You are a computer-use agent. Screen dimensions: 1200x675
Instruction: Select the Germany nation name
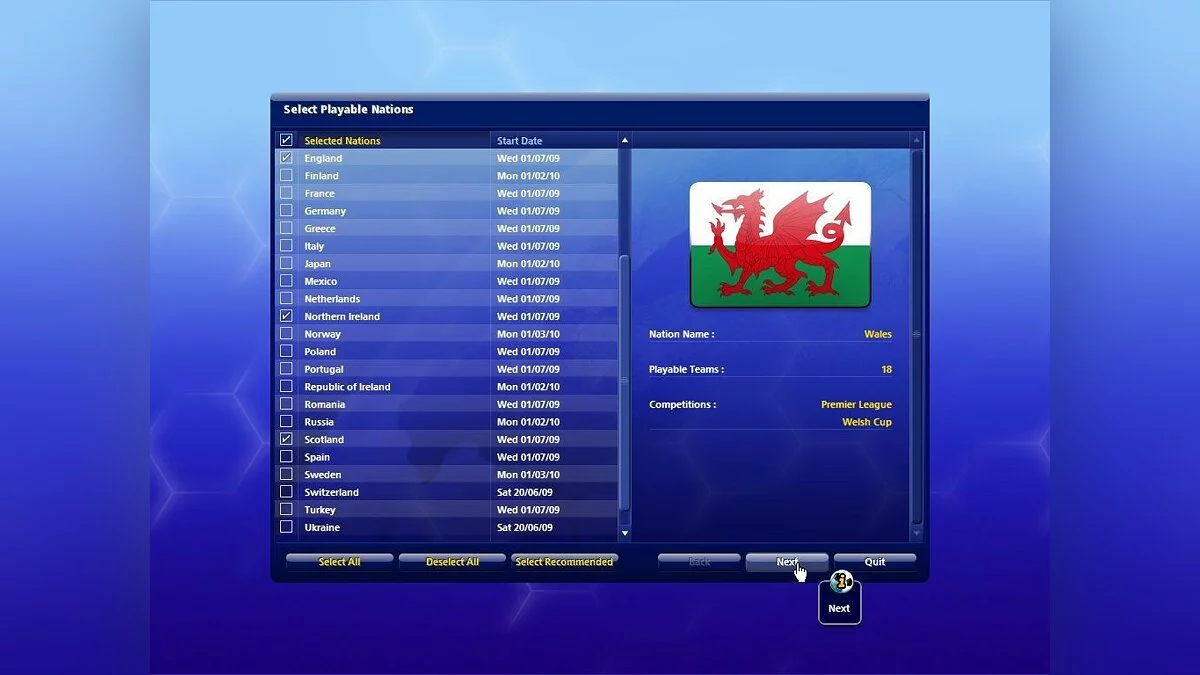click(325, 211)
